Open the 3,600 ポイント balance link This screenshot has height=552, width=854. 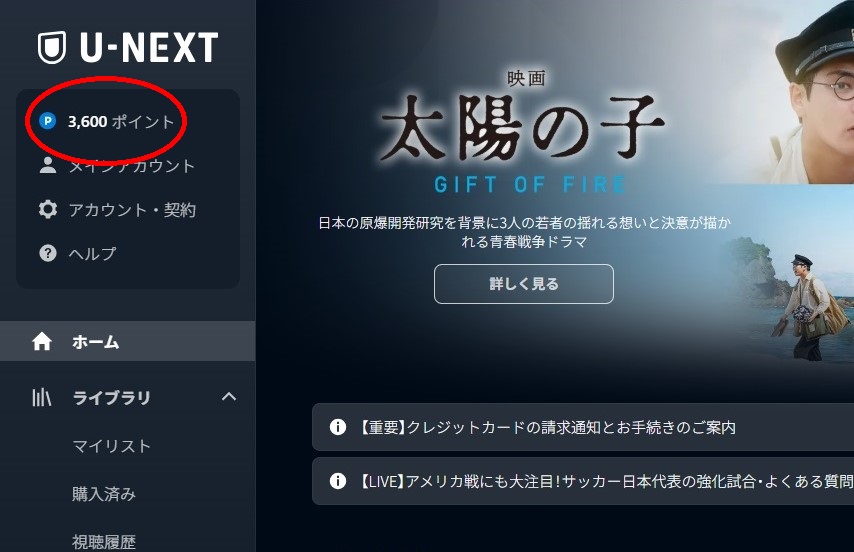[x=121, y=121]
